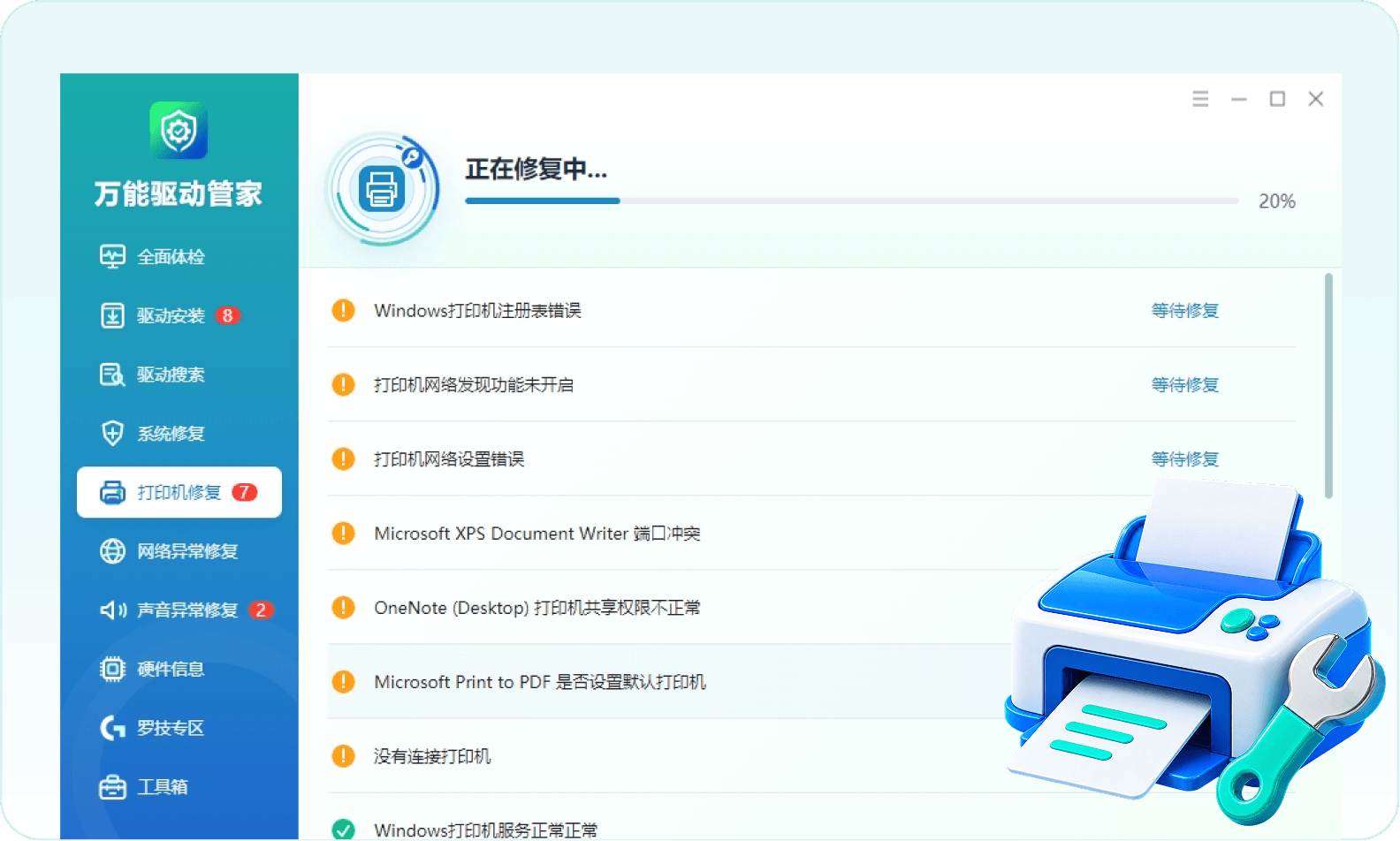Screen dimensions: 1400x841
Task: Select the row 打印机网络设置错误
Action: tap(811, 458)
